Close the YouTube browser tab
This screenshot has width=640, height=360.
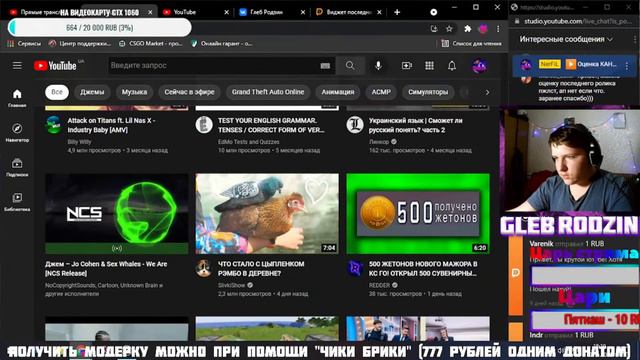tap(227, 12)
